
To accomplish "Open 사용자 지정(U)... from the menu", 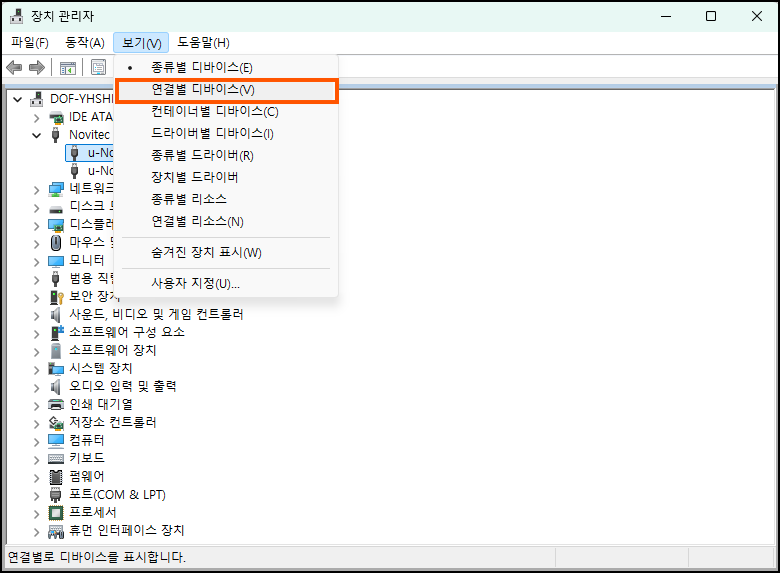I will [x=195, y=283].
